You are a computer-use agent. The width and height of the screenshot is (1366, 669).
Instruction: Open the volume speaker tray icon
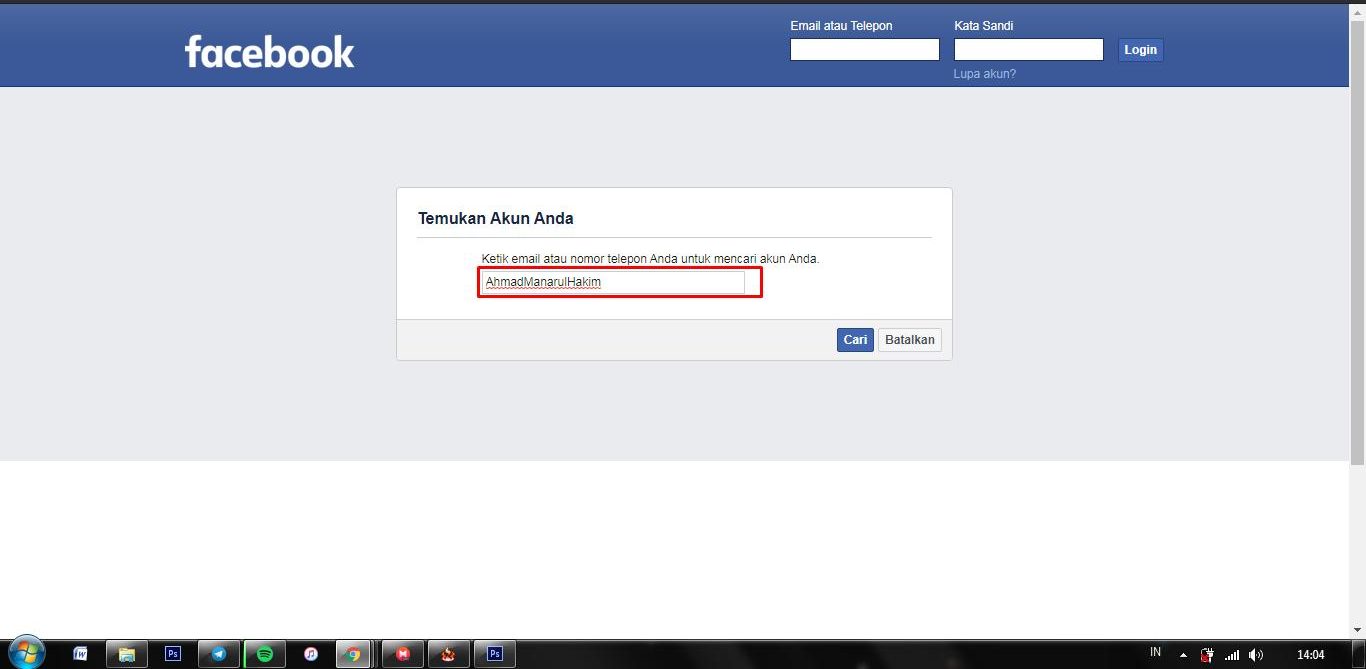(1256, 655)
